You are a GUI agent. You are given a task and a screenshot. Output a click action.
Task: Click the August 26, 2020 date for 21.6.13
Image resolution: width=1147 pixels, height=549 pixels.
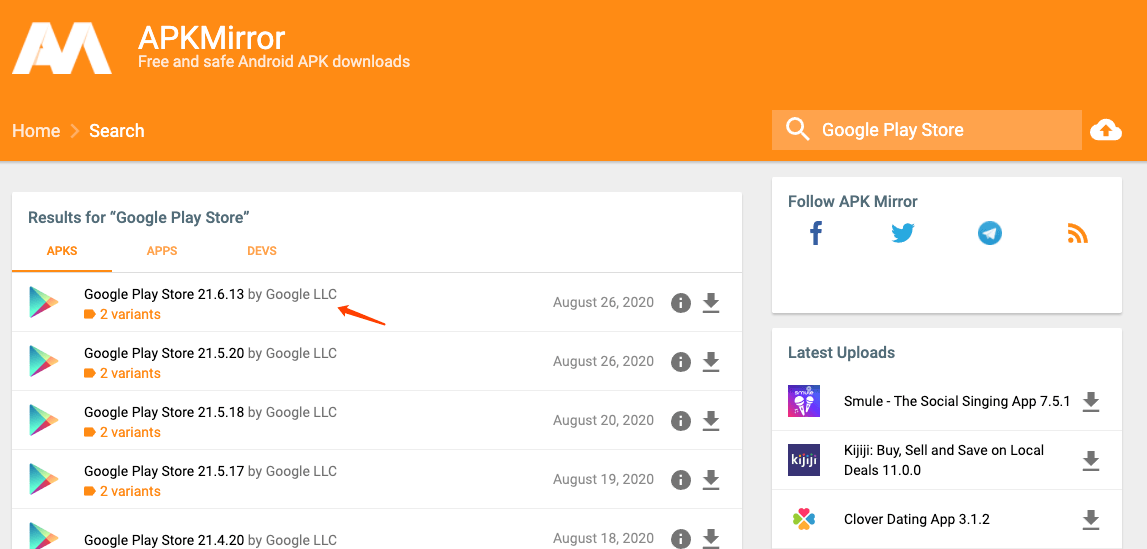[603, 303]
